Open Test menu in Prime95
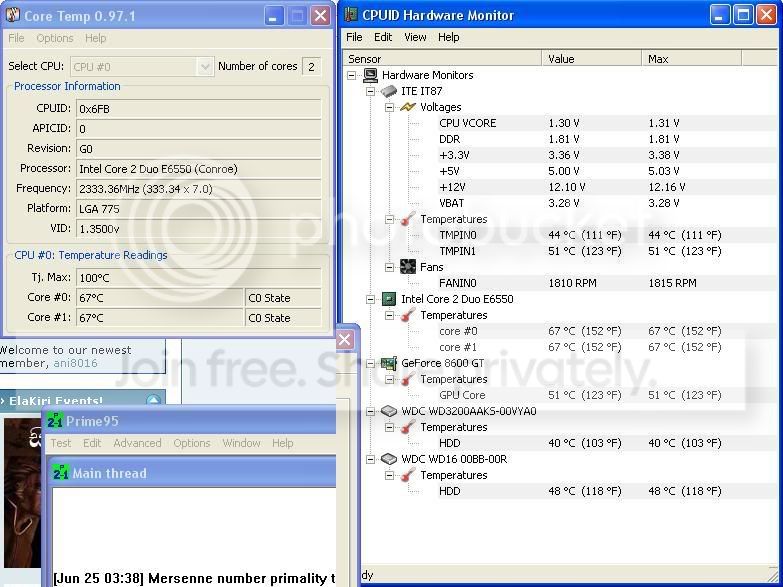The image size is (783, 587). [x=60, y=443]
